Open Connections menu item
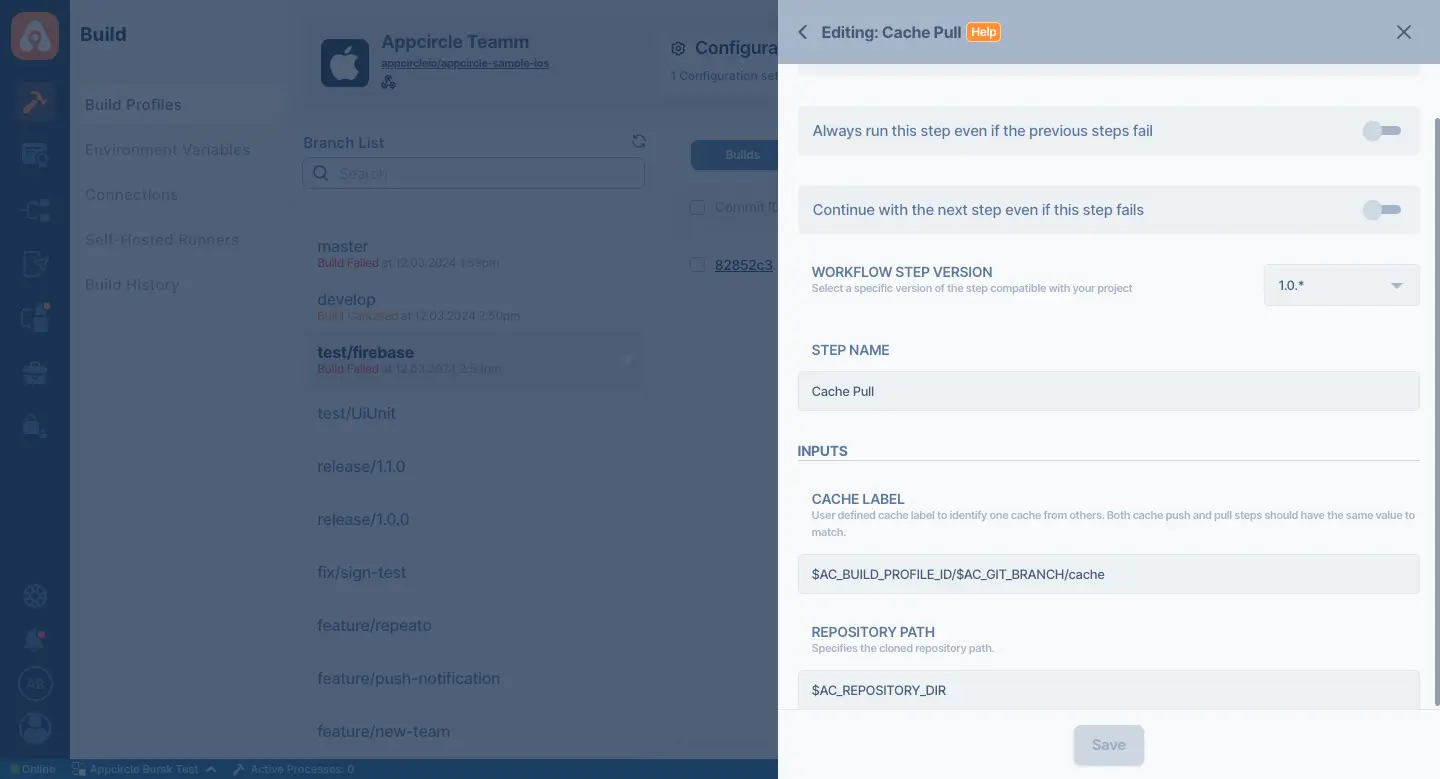The height and width of the screenshot is (779, 1440). (131, 195)
